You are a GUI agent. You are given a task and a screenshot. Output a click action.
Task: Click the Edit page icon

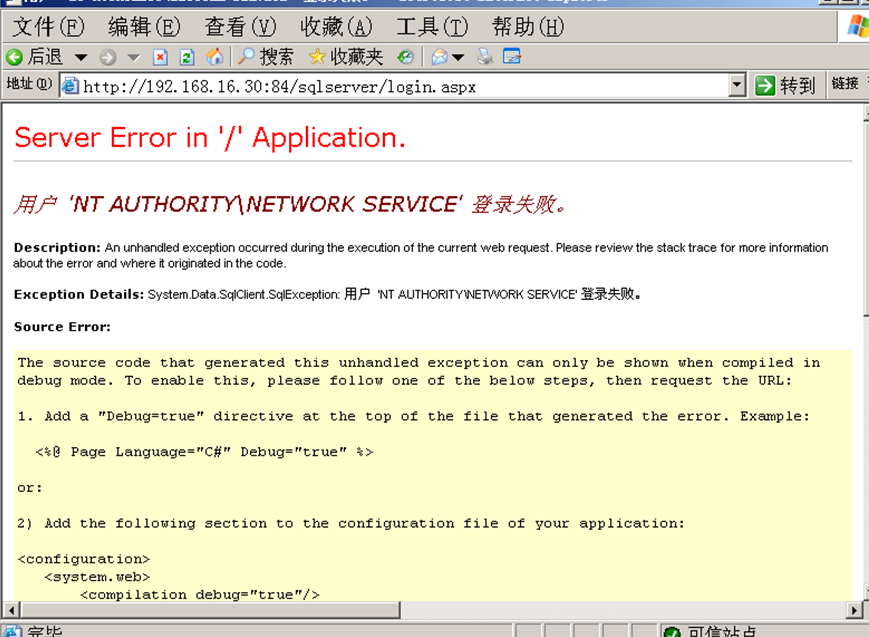pyautogui.click(x=511, y=57)
